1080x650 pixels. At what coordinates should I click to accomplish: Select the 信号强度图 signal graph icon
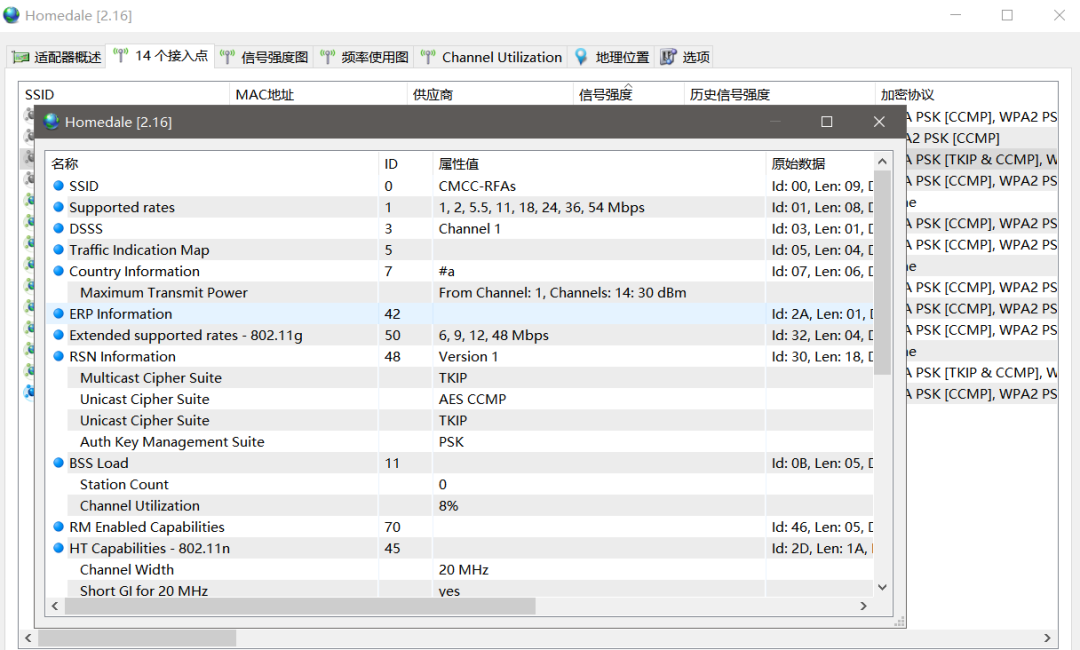click(226, 57)
